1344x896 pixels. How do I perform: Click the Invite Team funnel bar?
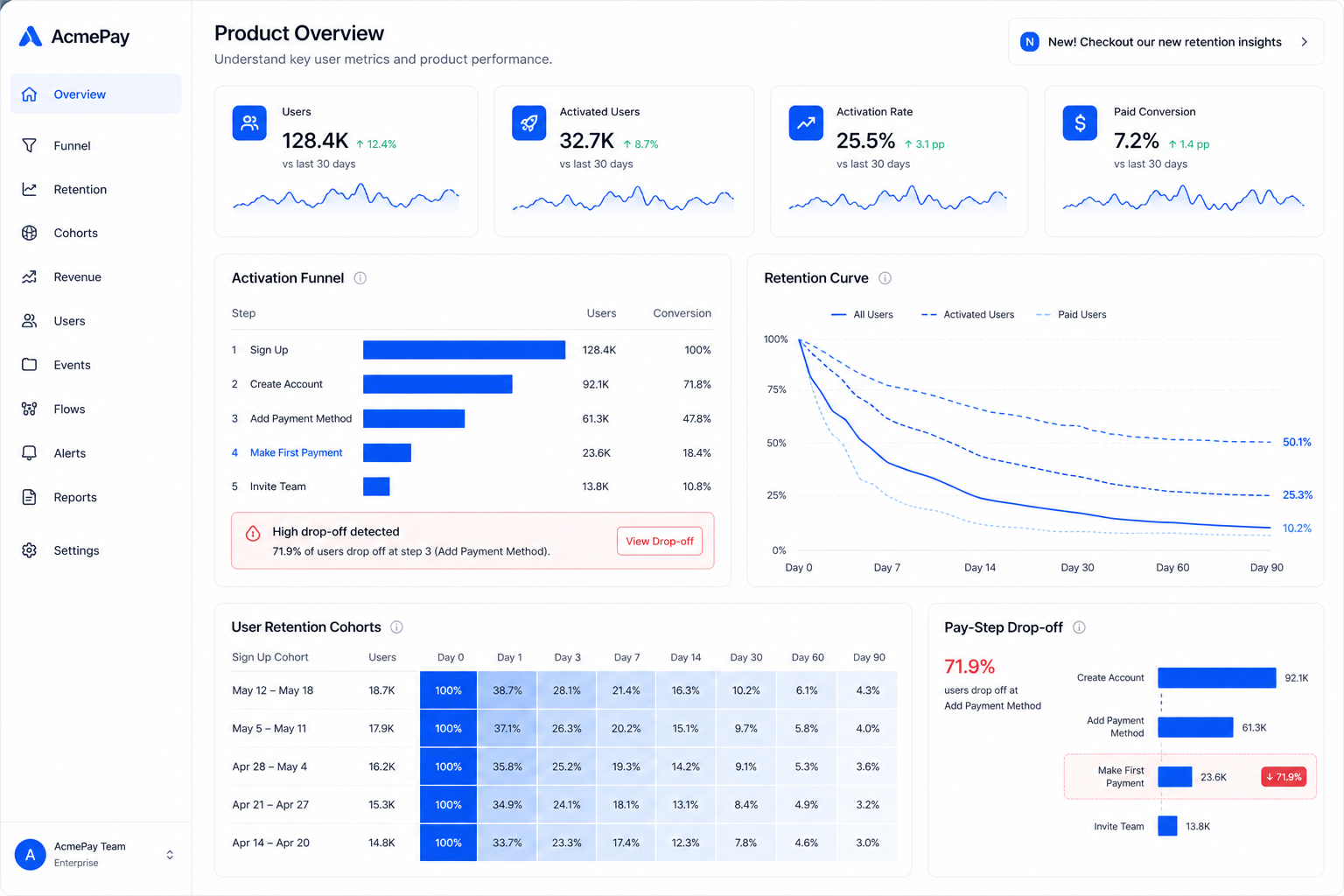click(376, 486)
